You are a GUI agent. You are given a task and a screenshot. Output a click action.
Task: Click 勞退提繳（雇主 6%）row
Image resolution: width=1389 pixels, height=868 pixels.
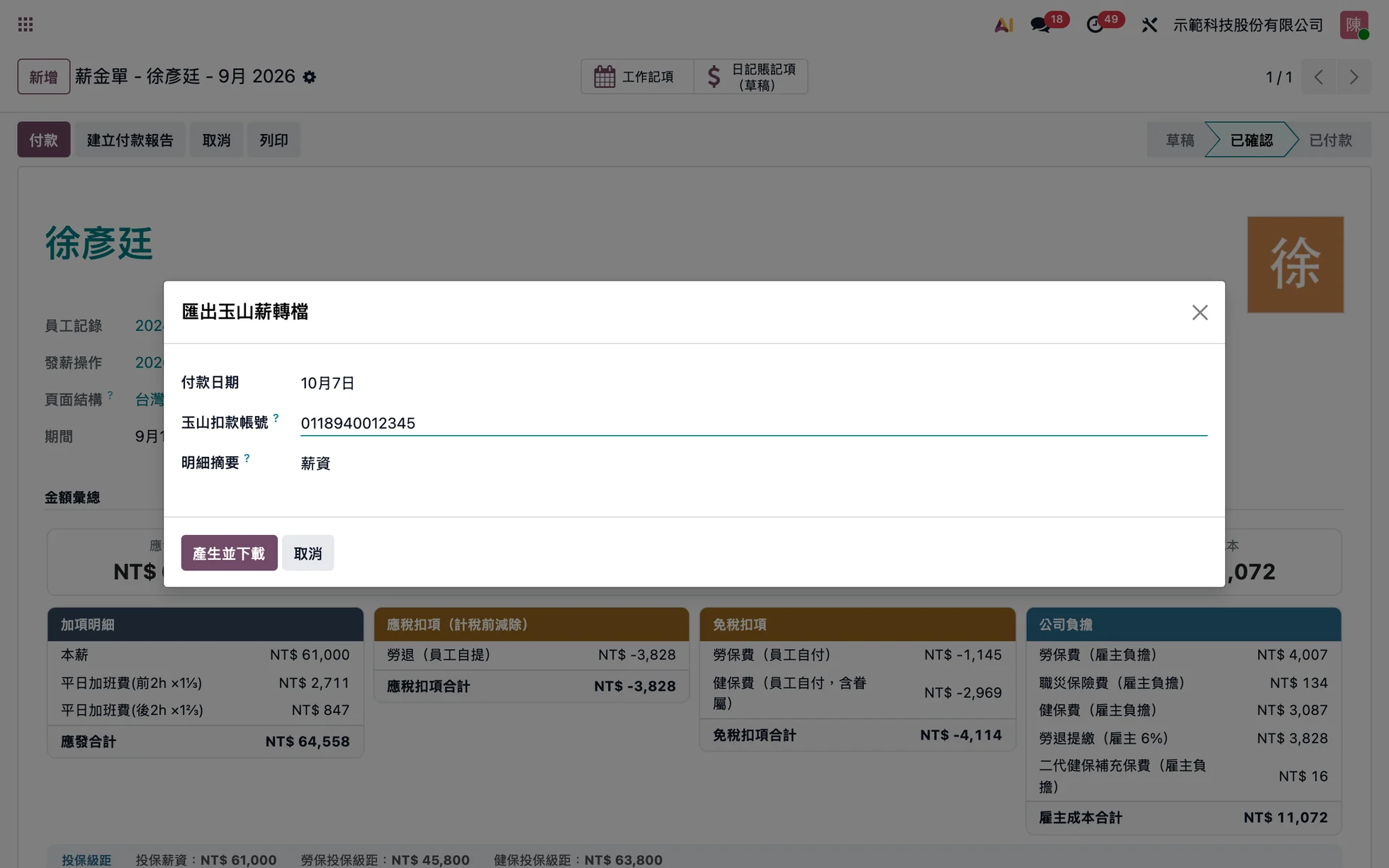click(x=1183, y=738)
